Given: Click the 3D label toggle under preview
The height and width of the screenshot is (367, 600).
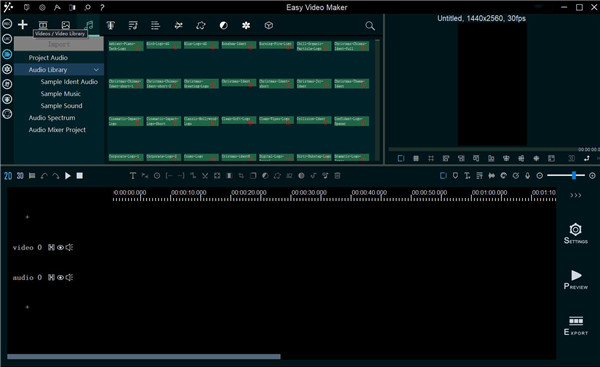Looking at the screenshot, I should pos(571,158).
